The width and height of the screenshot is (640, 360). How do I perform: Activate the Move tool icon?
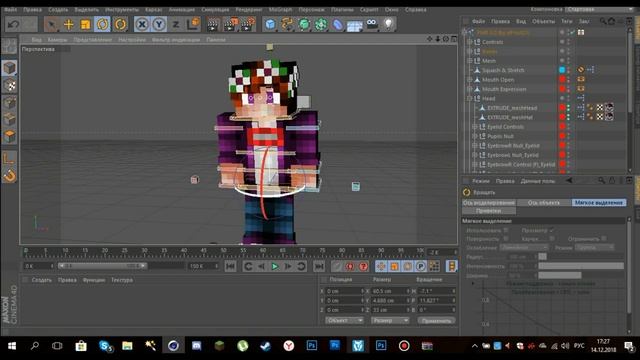[69, 24]
